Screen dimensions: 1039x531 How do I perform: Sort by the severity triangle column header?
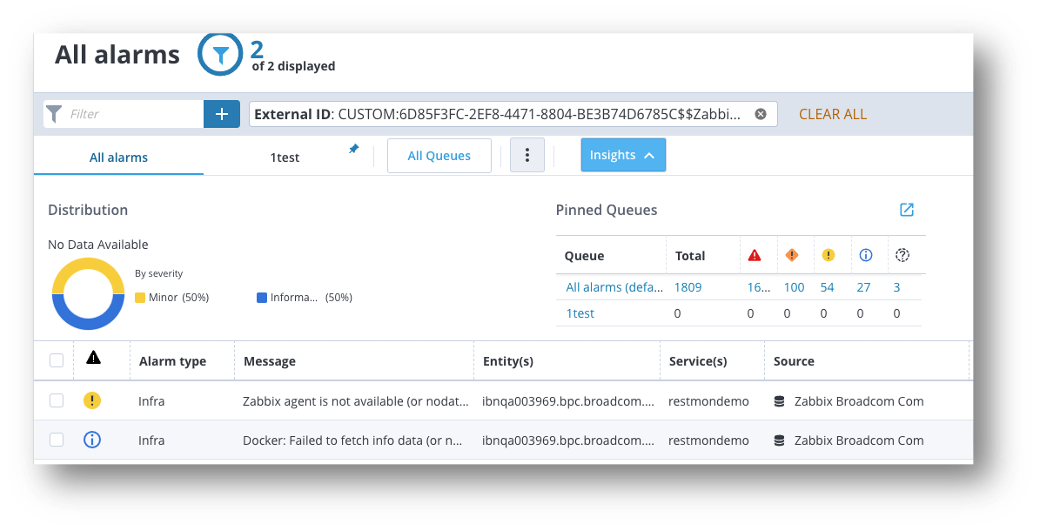[x=93, y=358]
